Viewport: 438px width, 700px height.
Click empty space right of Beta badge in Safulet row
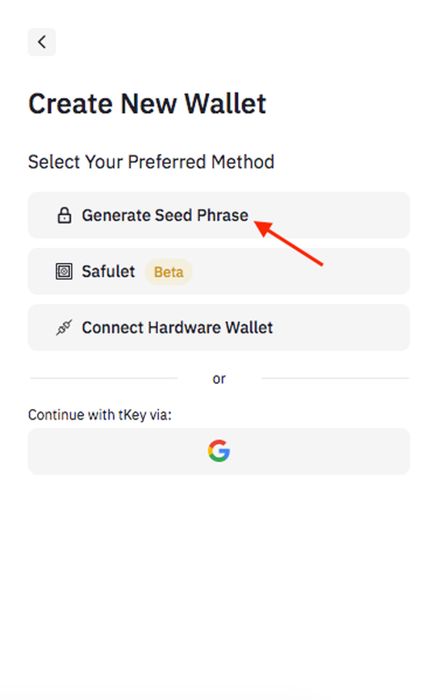point(299,271)
